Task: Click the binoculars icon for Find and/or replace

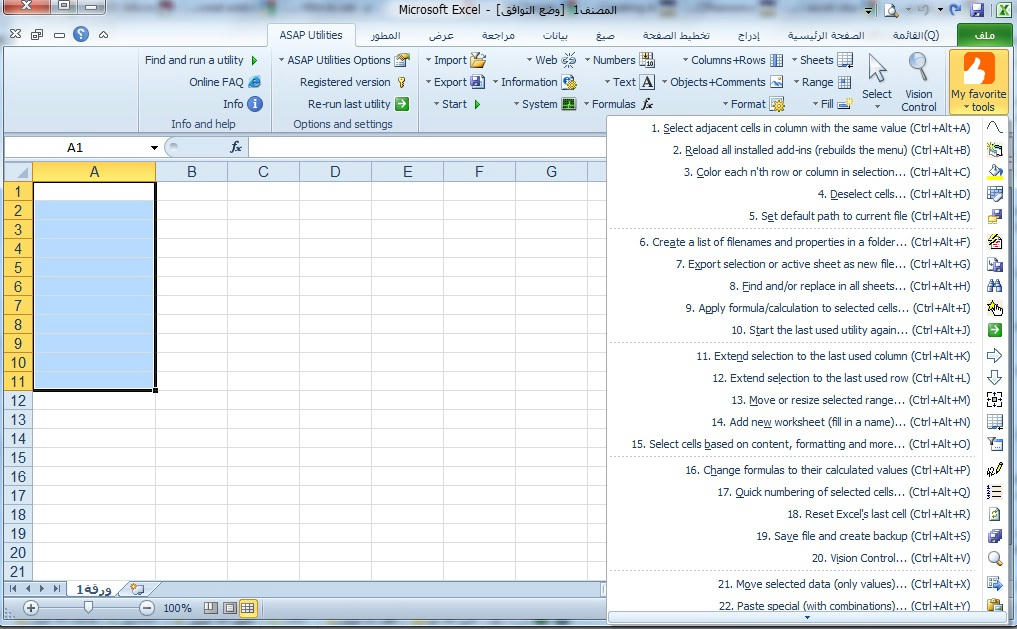Action: [994, 286]
